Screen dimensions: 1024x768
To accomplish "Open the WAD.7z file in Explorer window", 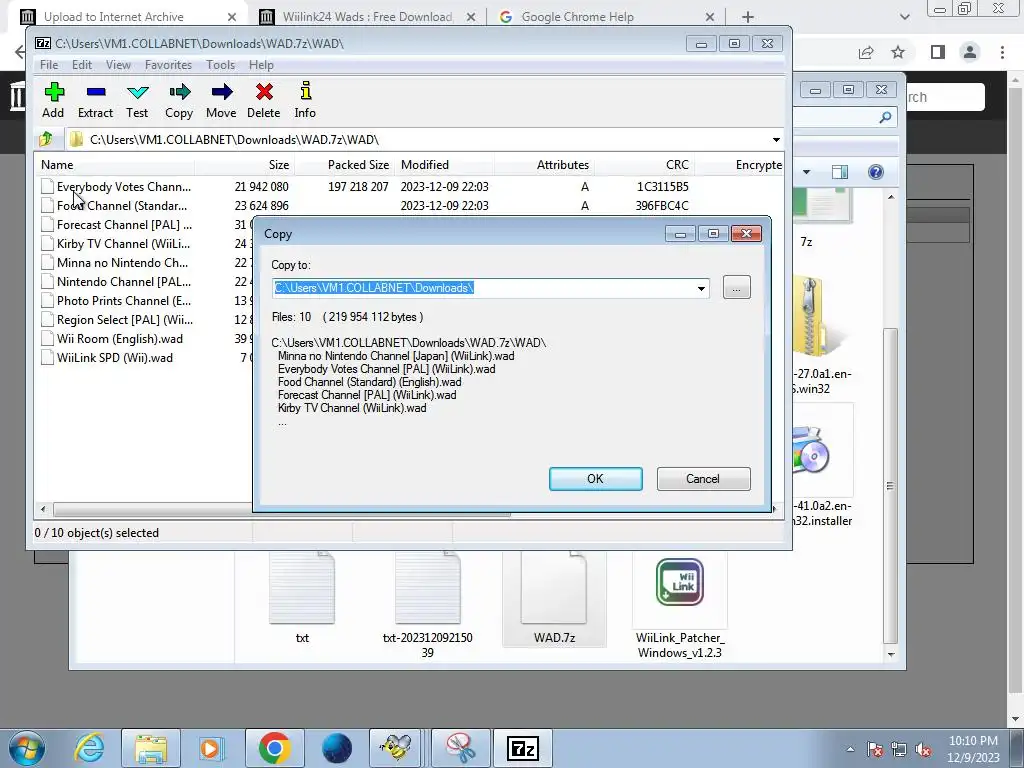I will (x=554, y=599).
